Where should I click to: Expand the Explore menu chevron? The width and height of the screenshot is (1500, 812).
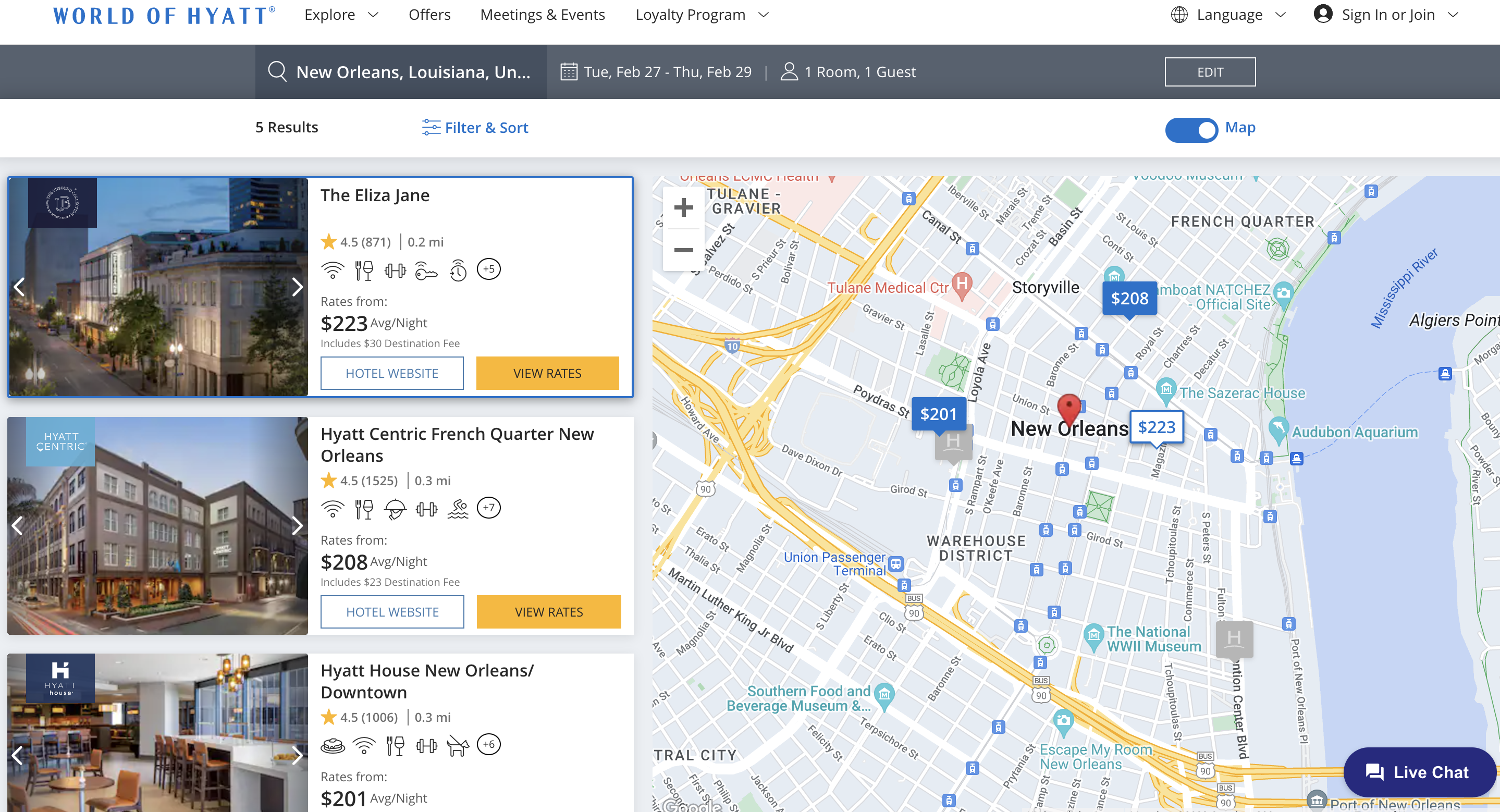(373, 15)
